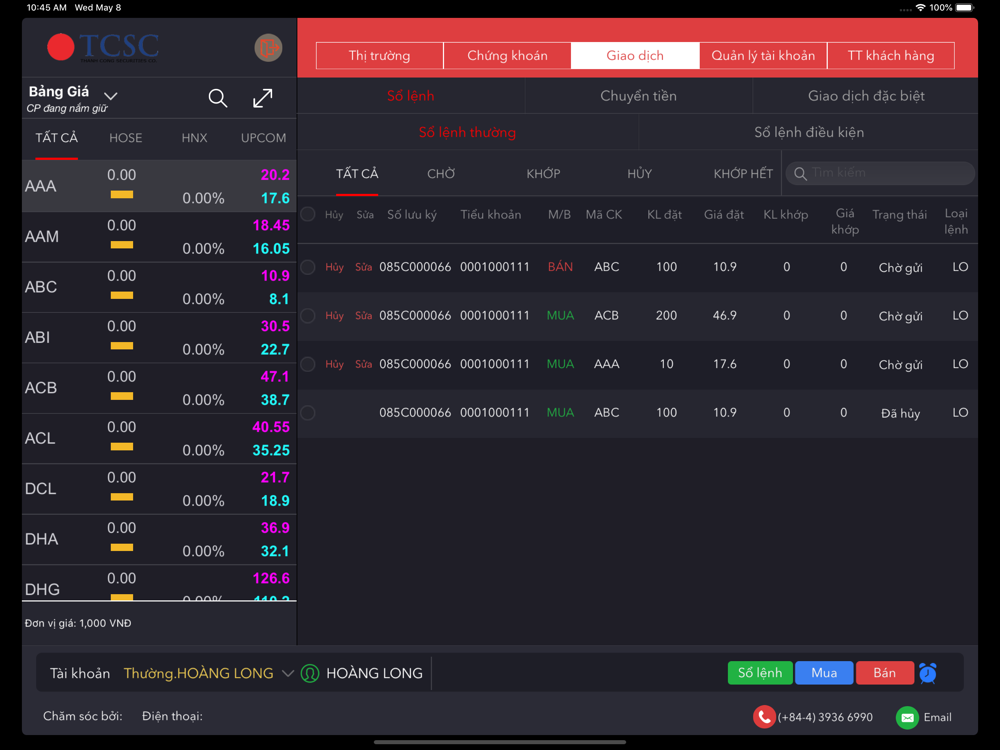The height and width of the screenshot is (750, 1000).
Task: Edit the MUA ACB order with Sửa
Action: coord(364,316)
